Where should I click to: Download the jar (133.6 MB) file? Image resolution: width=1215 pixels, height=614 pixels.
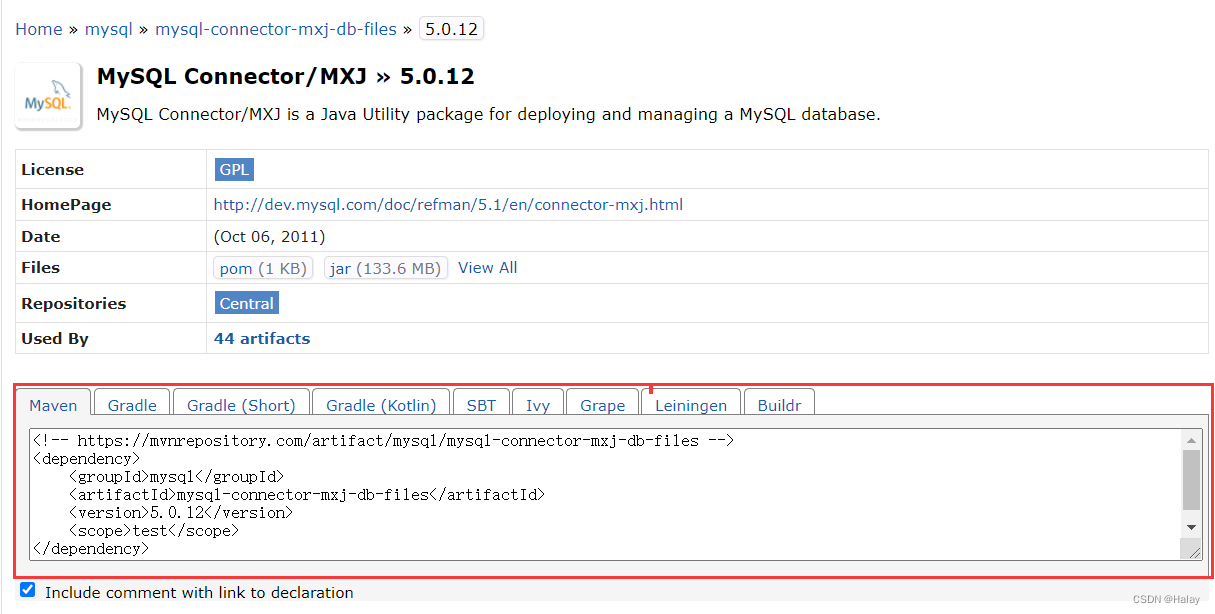coord(385,268)
